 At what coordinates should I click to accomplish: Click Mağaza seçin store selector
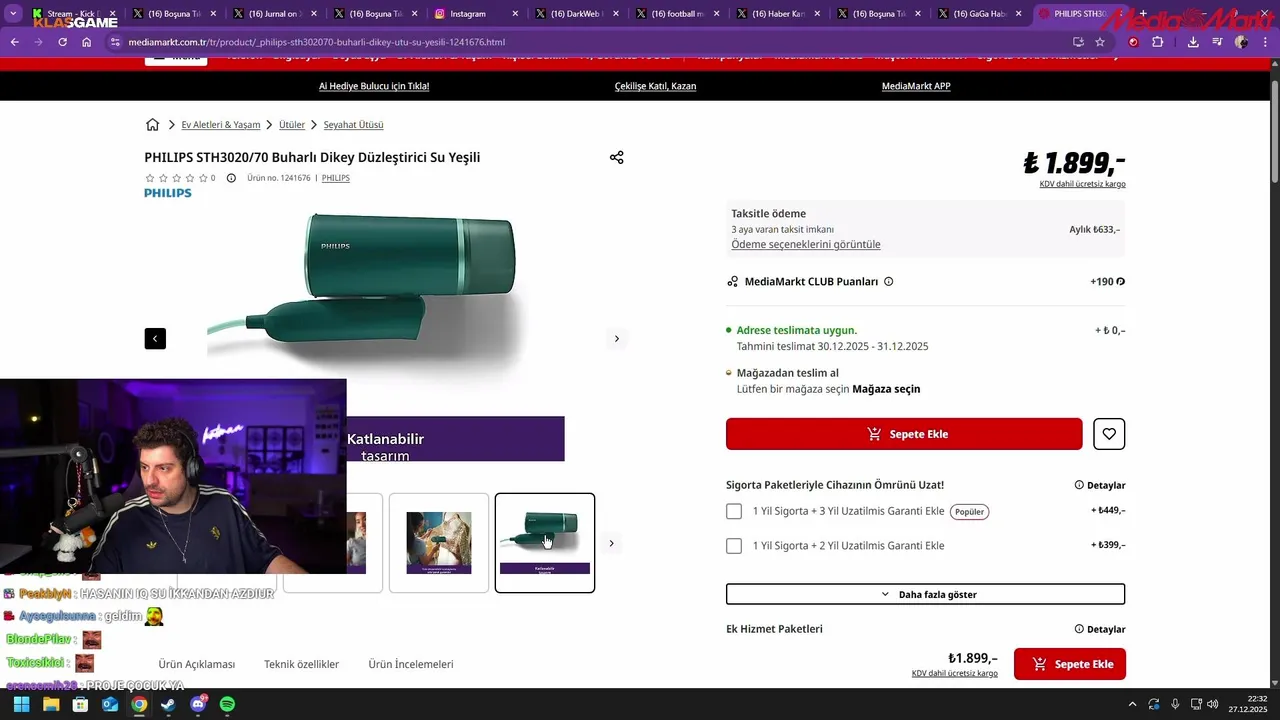tap(886, 389)
